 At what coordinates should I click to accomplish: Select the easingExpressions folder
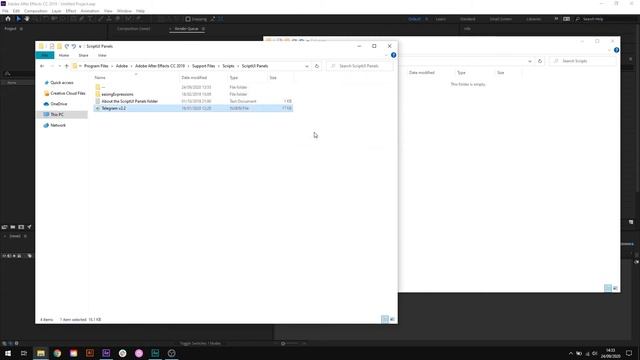[117, 94]
